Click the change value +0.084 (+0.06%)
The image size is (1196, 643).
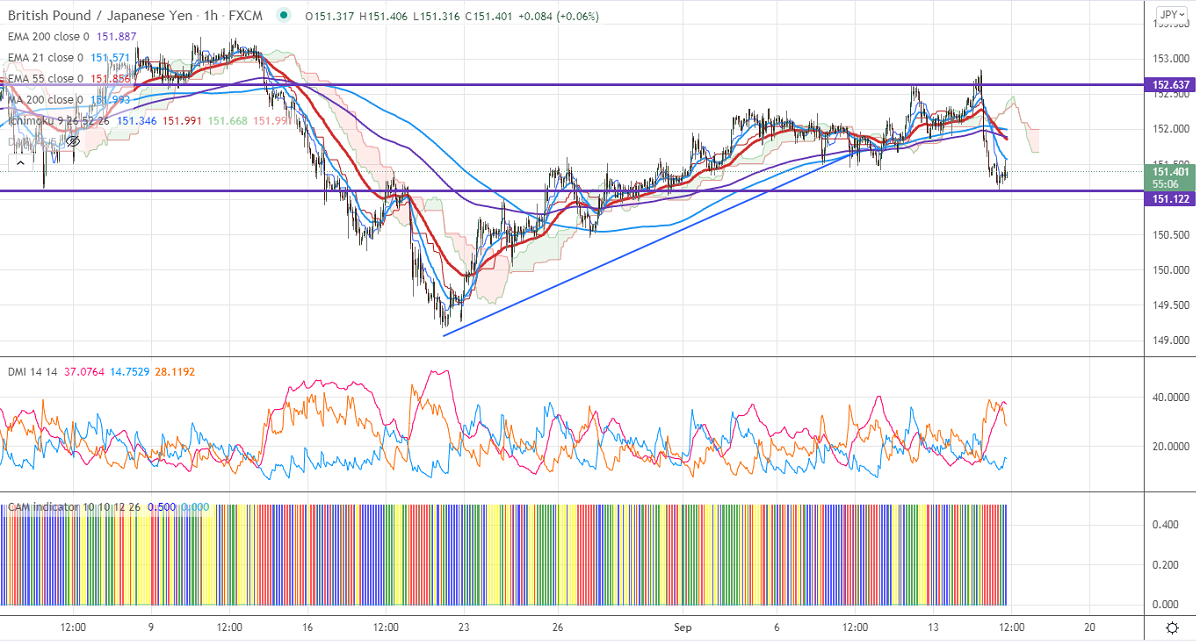[x=558, y=16]
